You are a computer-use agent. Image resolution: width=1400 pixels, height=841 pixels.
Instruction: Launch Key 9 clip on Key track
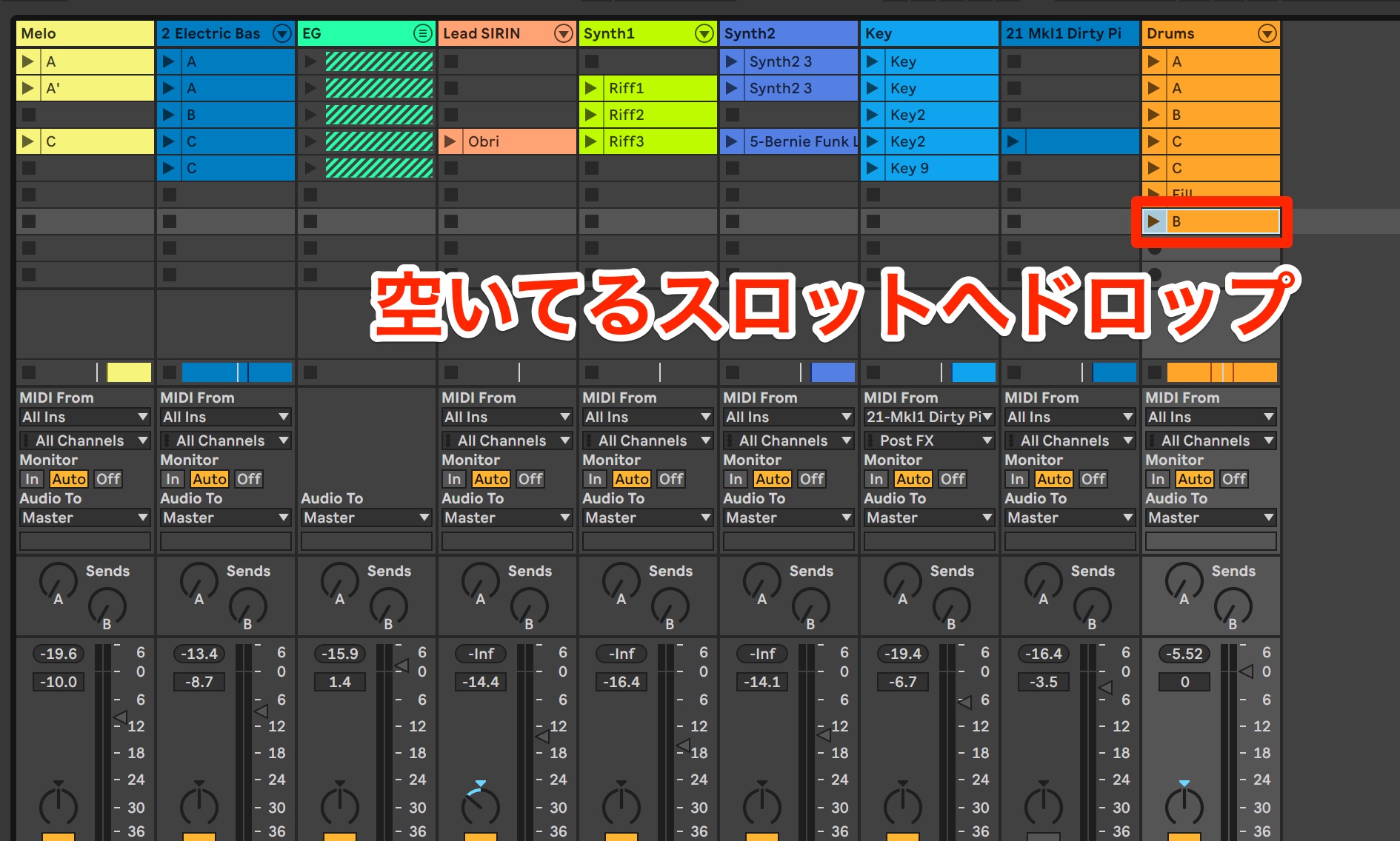pyautogui.click(x=873, y=168)
